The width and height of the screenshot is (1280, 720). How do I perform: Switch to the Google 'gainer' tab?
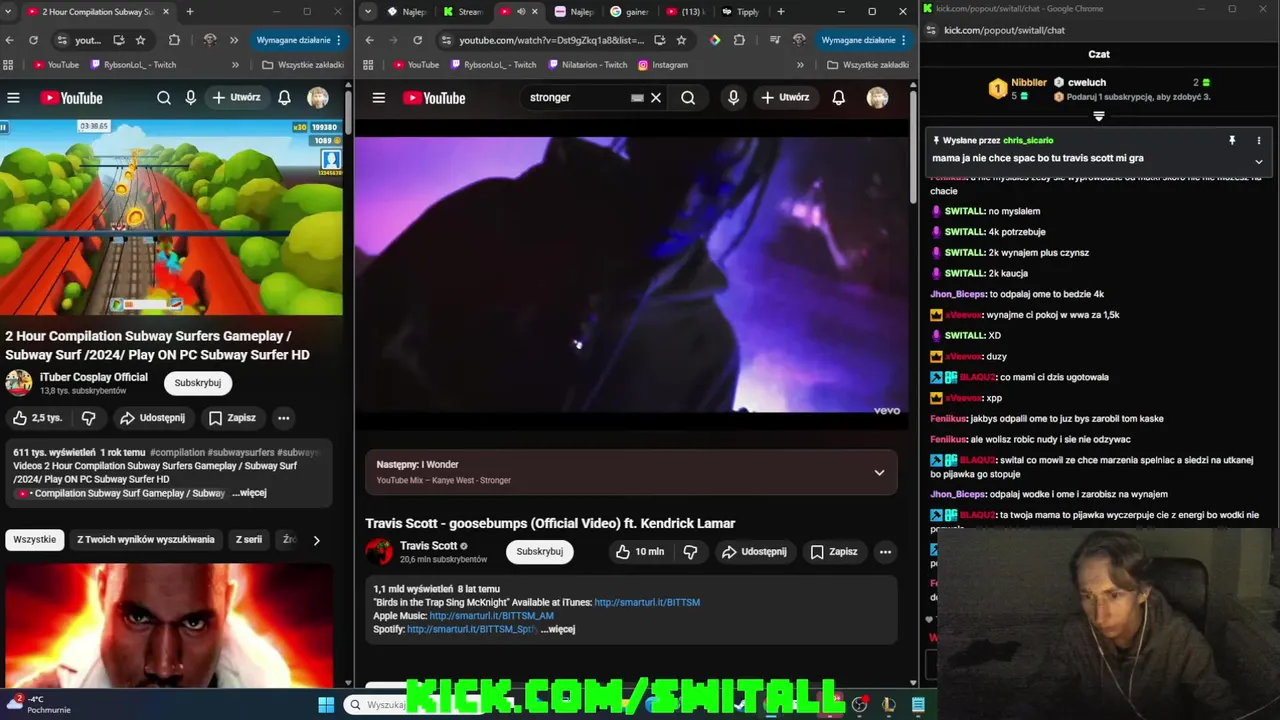coord(630,12)
